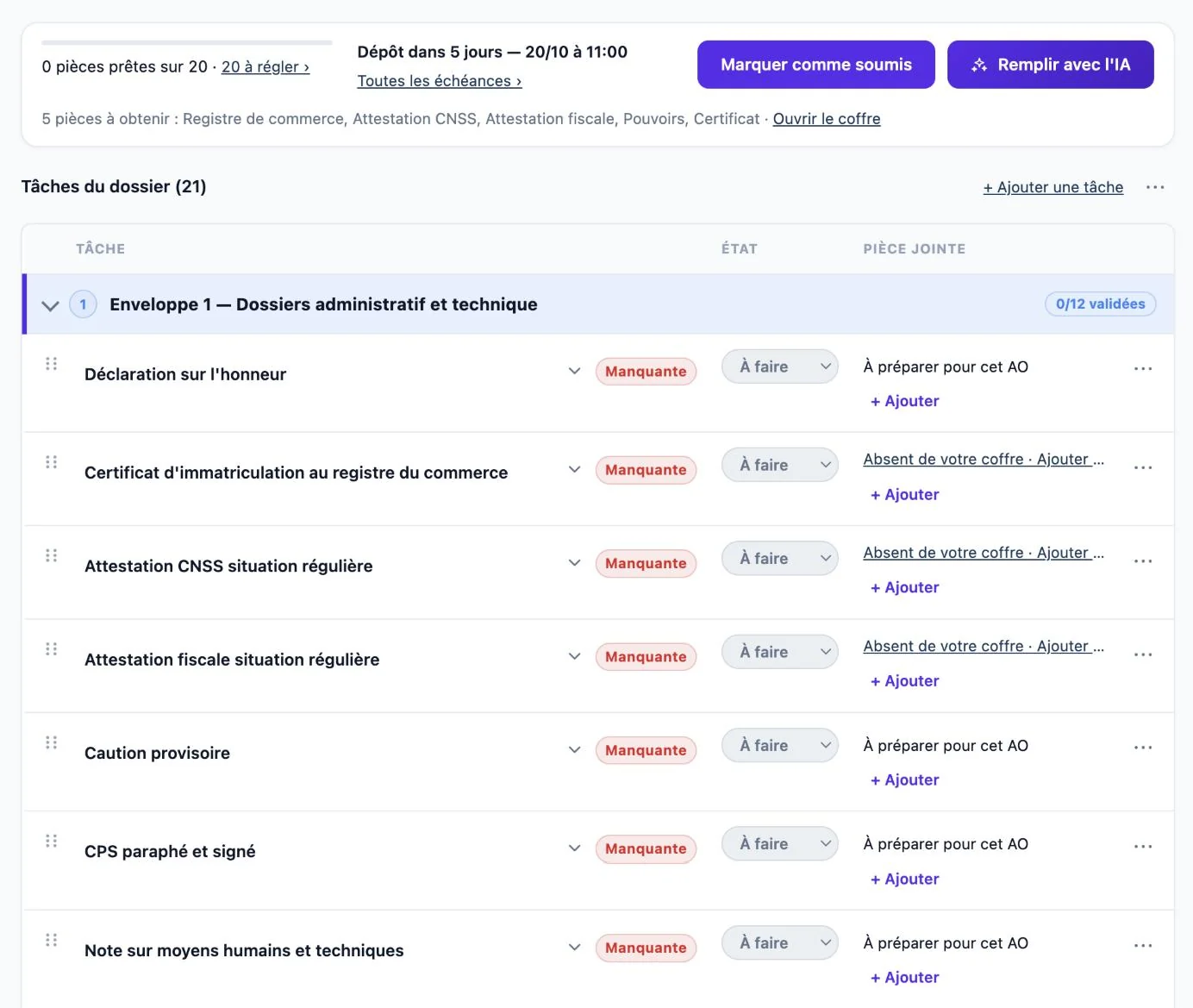The height and width of the screenshot is (1008, 1193).
Task: Expand details of Attestation fiscale situation régulière
Action: pos(574,656)
